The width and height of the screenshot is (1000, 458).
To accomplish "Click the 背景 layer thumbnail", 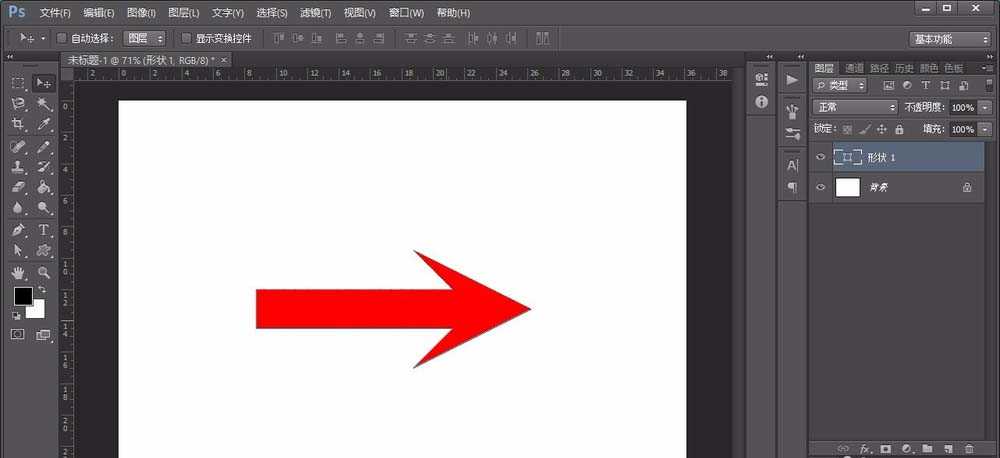I will (848, 188).
